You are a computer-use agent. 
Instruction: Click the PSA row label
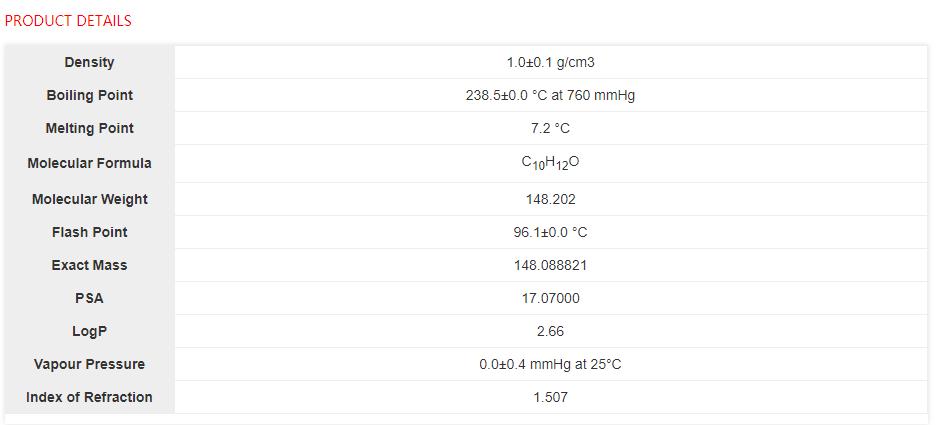point(89,298)
